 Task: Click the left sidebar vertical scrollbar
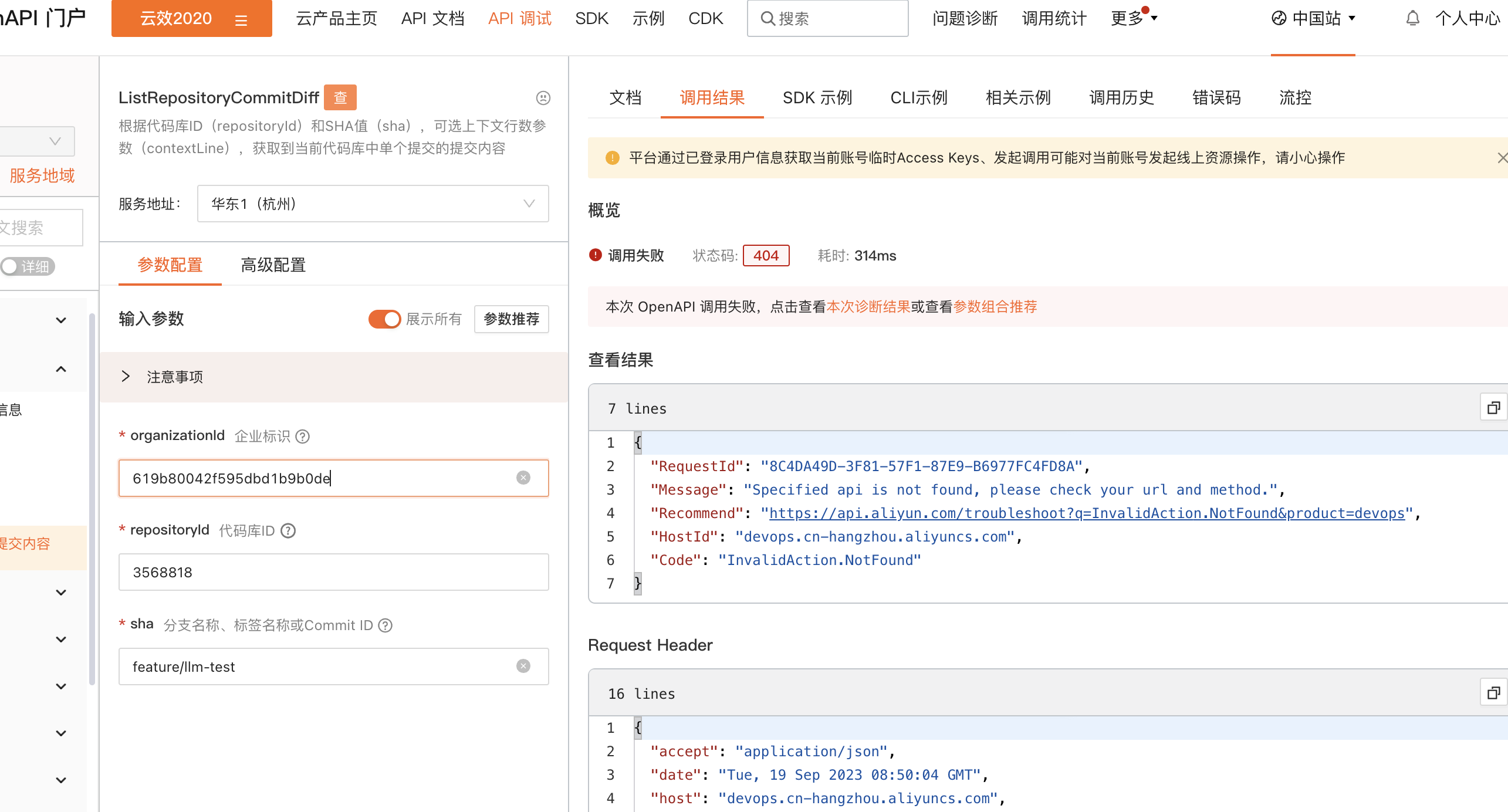(92, 499)
